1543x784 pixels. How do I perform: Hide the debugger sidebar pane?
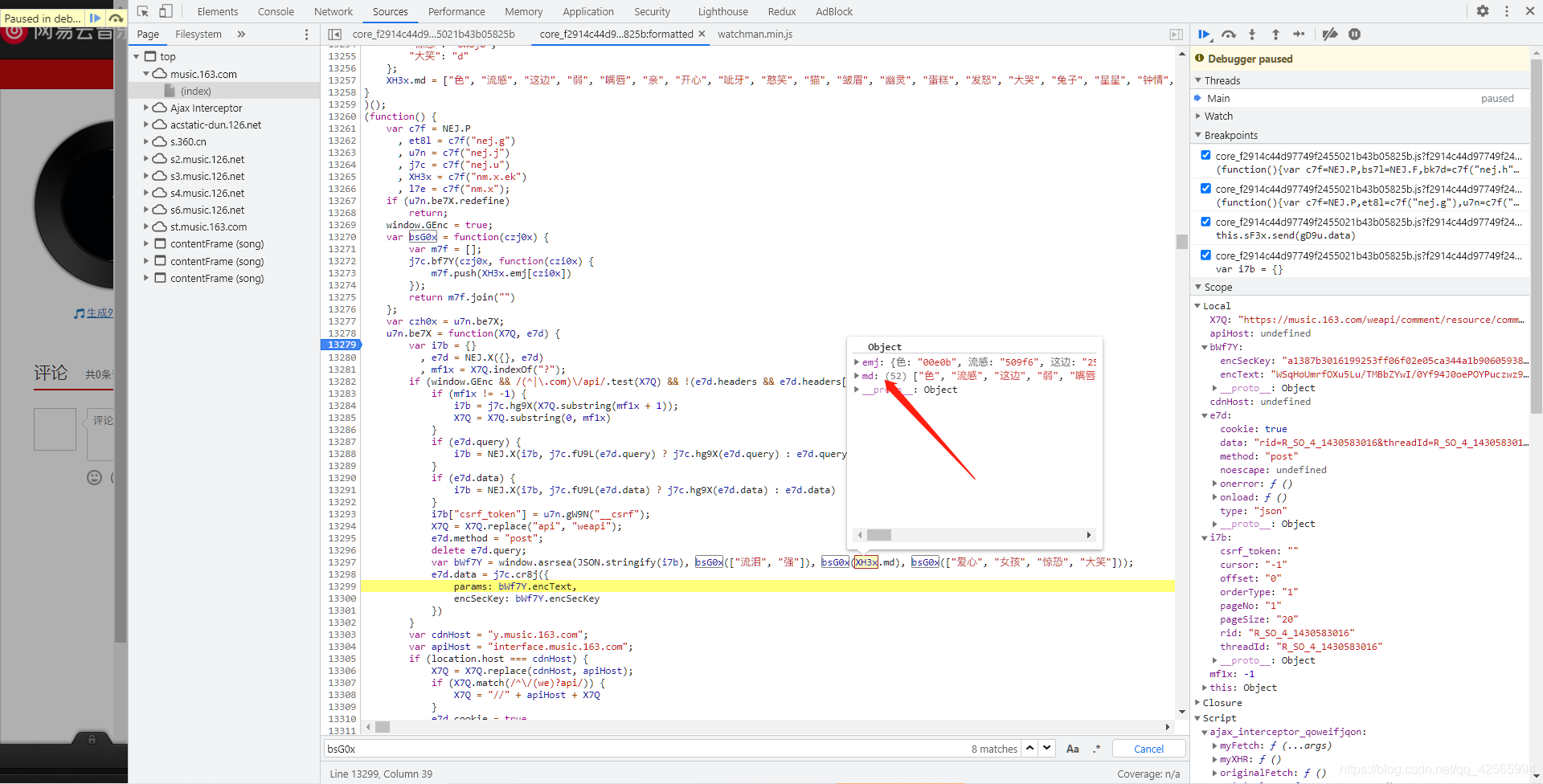1176,35
